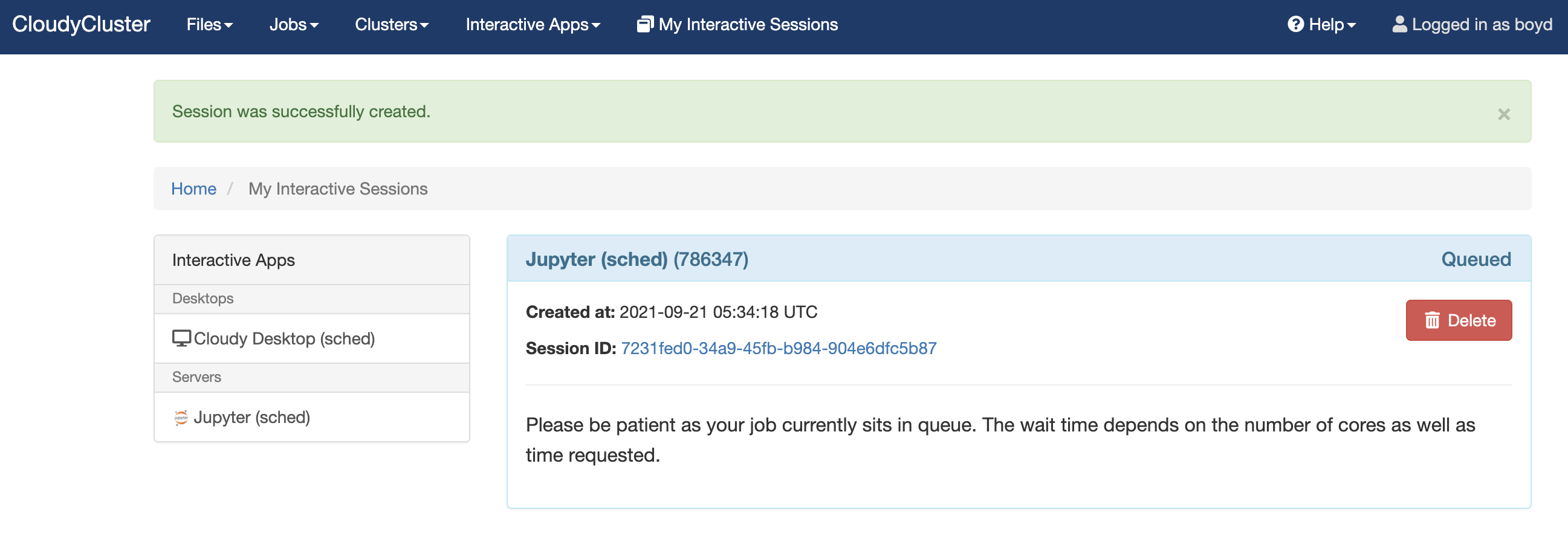This screenshot has height=533, width=1568.
Task: Click the user profile icon
Action: 1399,24
